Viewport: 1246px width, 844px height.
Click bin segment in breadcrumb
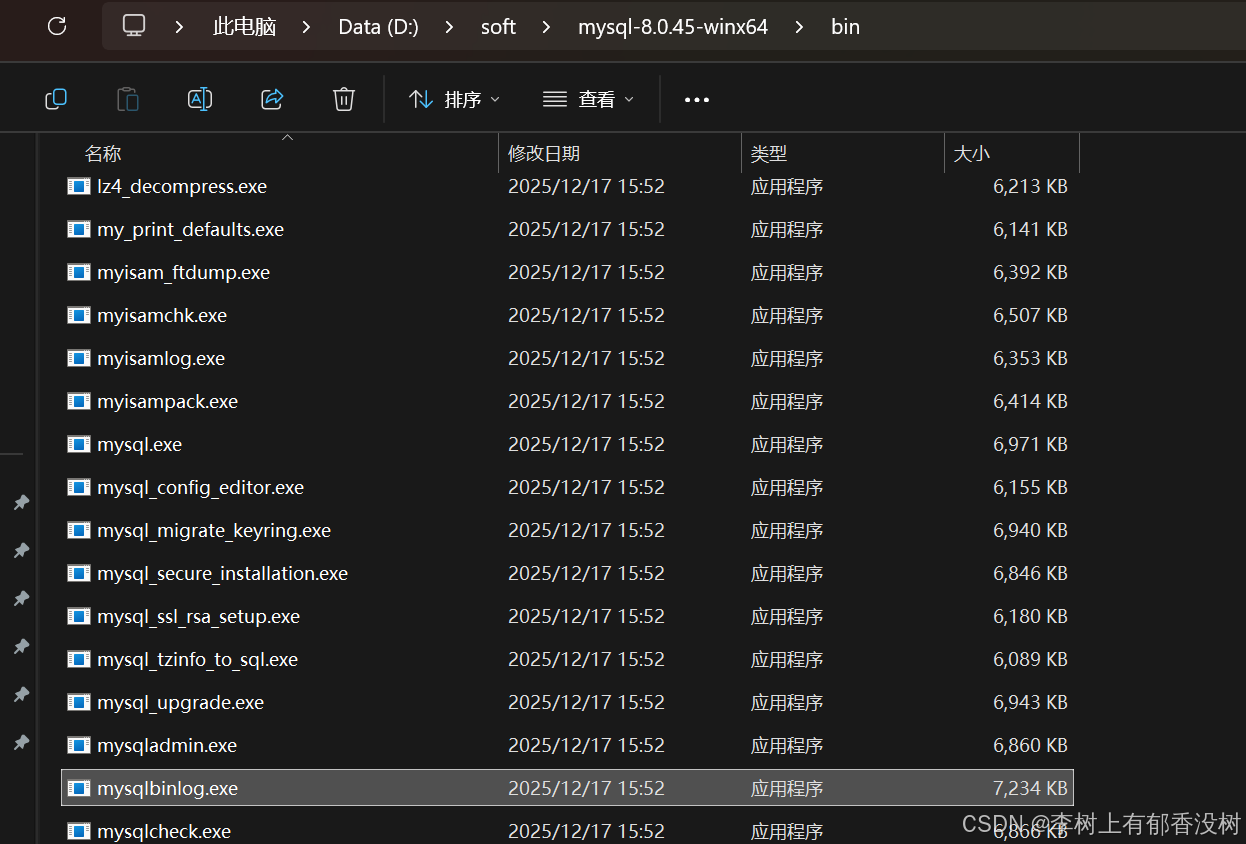[845, 27]
